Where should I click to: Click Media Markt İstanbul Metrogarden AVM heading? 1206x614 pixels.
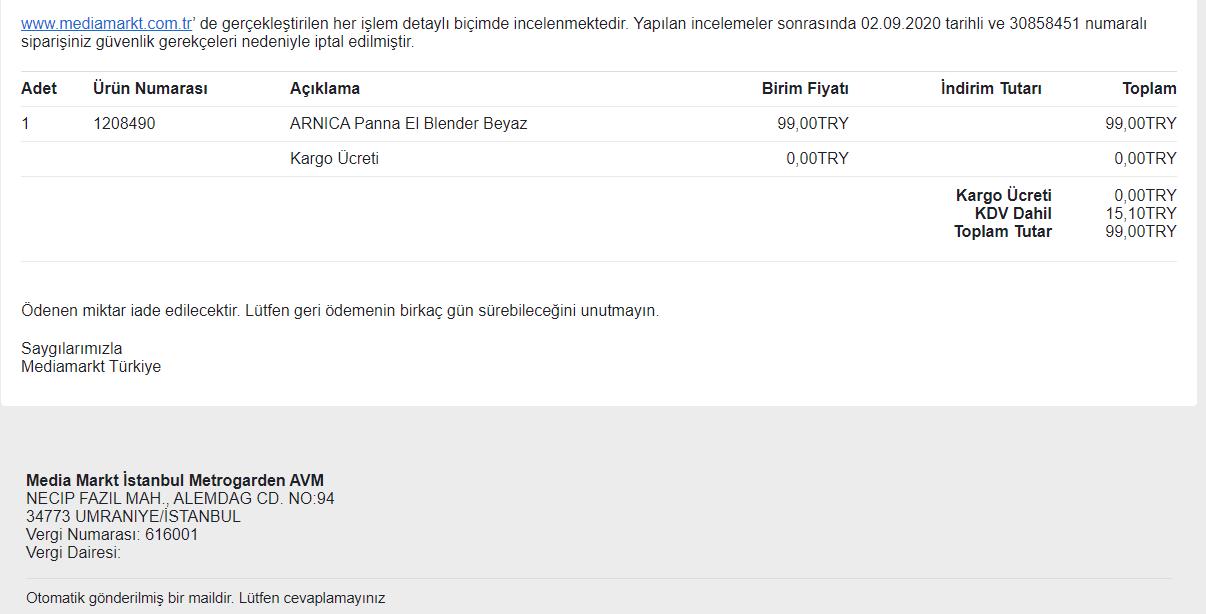tap(175, 481)
